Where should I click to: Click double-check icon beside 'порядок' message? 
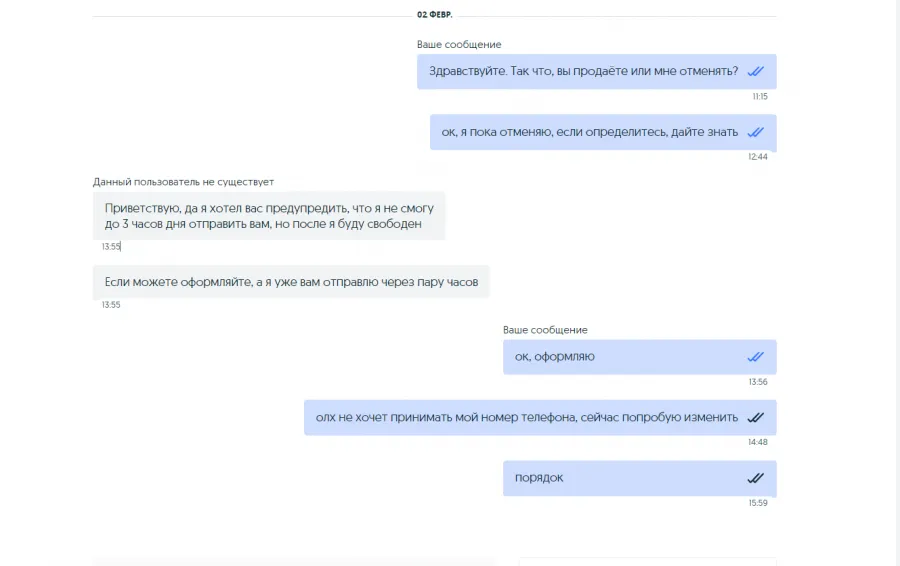pyautogui.click(x=755, y=478)
